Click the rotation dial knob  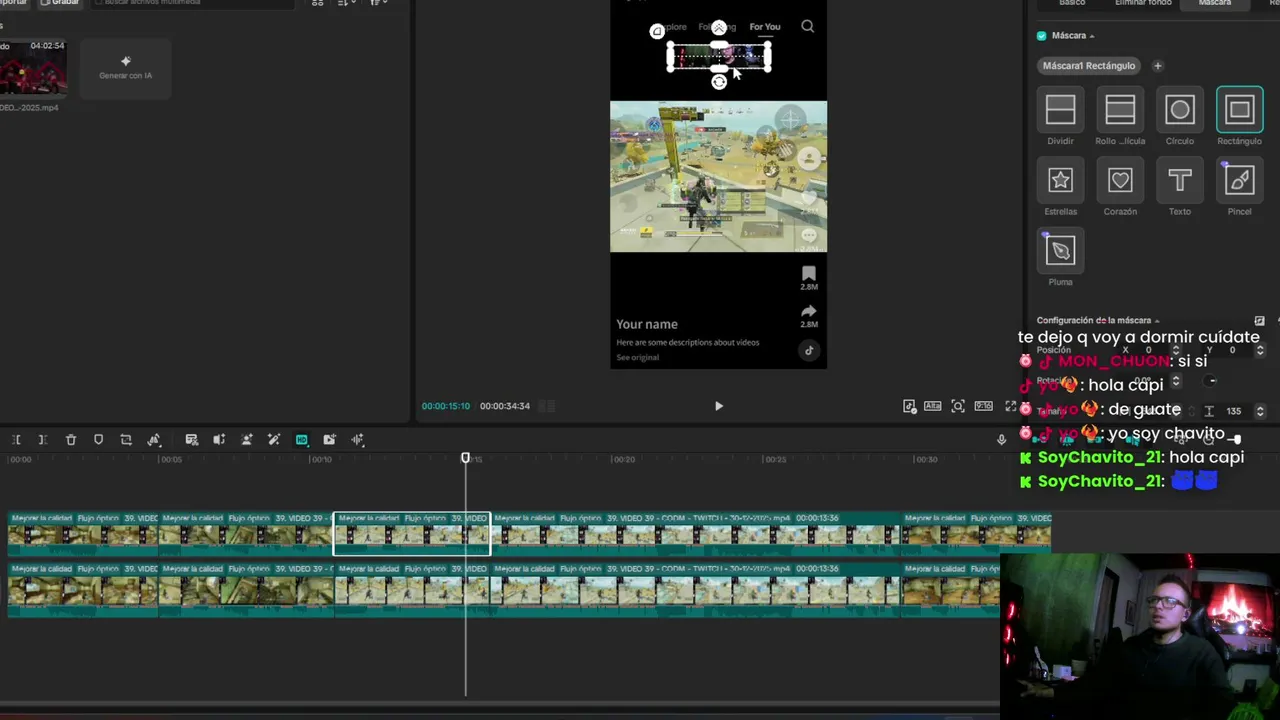(1211, 381)
